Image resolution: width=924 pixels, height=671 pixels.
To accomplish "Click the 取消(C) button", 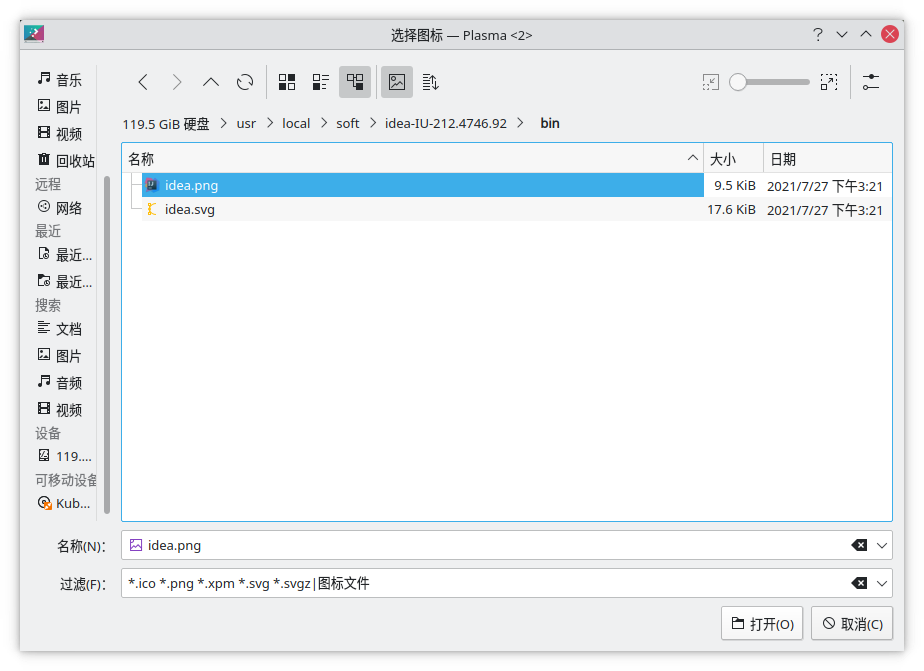I will (852, 623).
